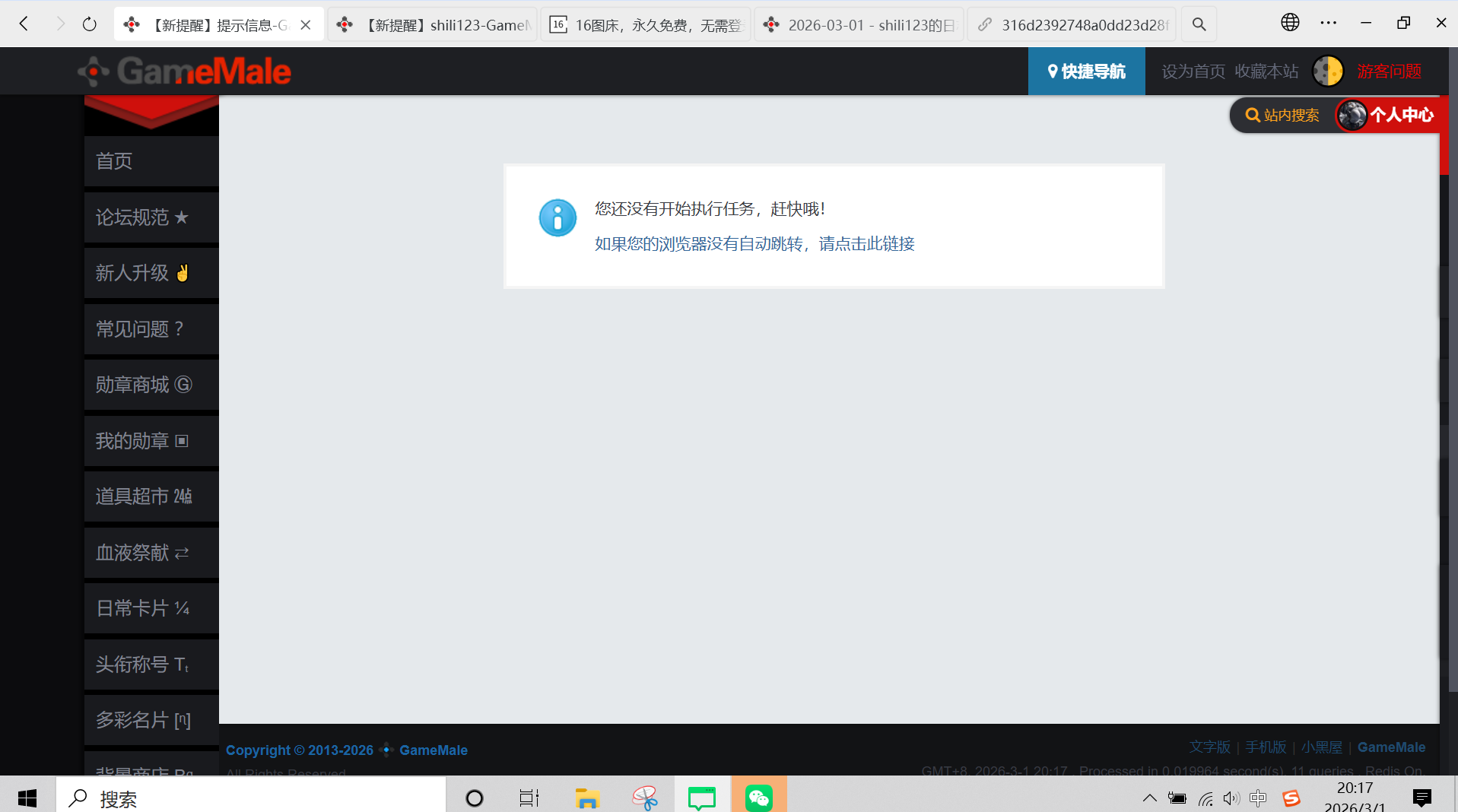Click the globe icon in browser toolbar
1458x812 pixels.
[x=1290, y=23]
